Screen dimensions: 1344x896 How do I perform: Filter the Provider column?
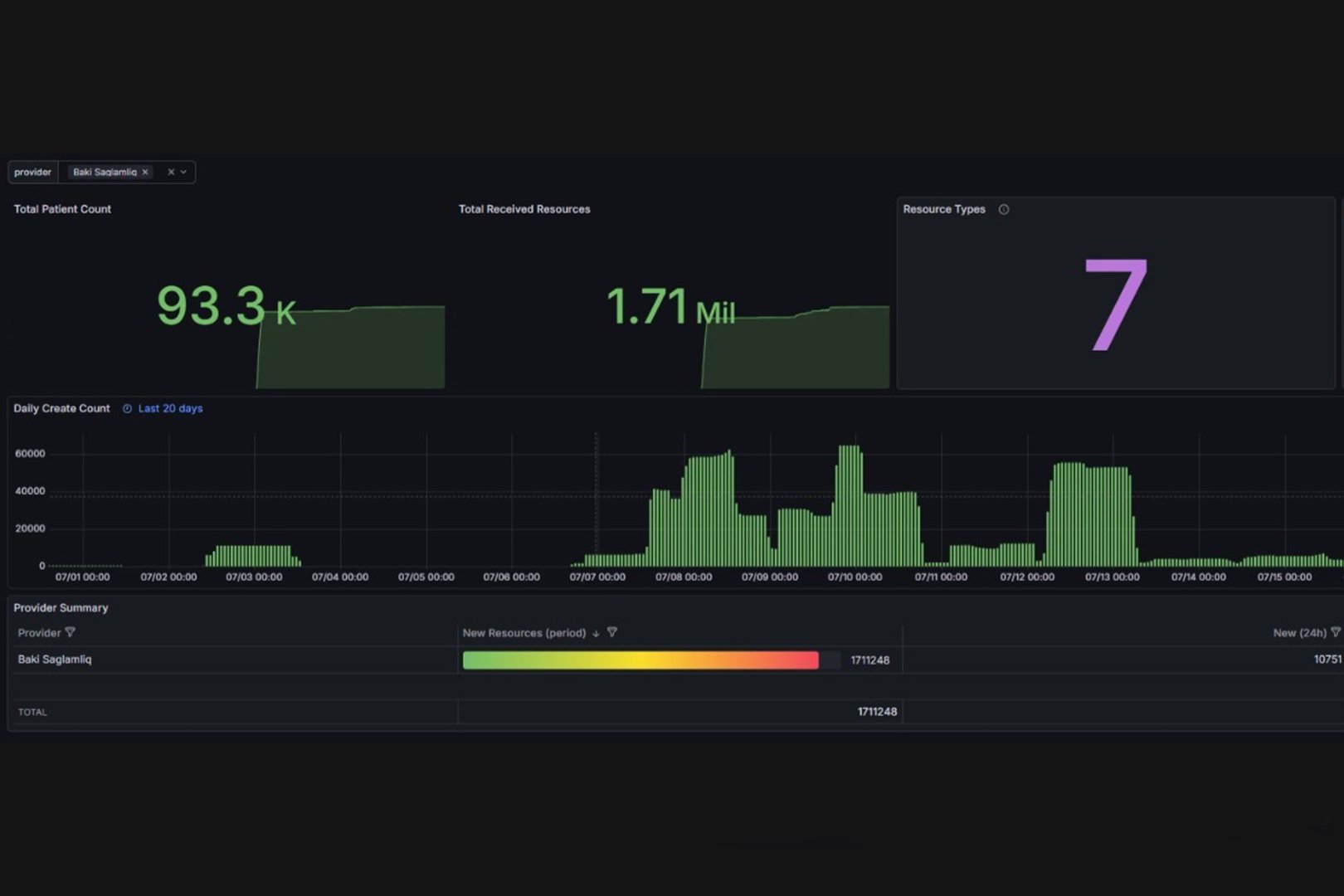[71, 632]
